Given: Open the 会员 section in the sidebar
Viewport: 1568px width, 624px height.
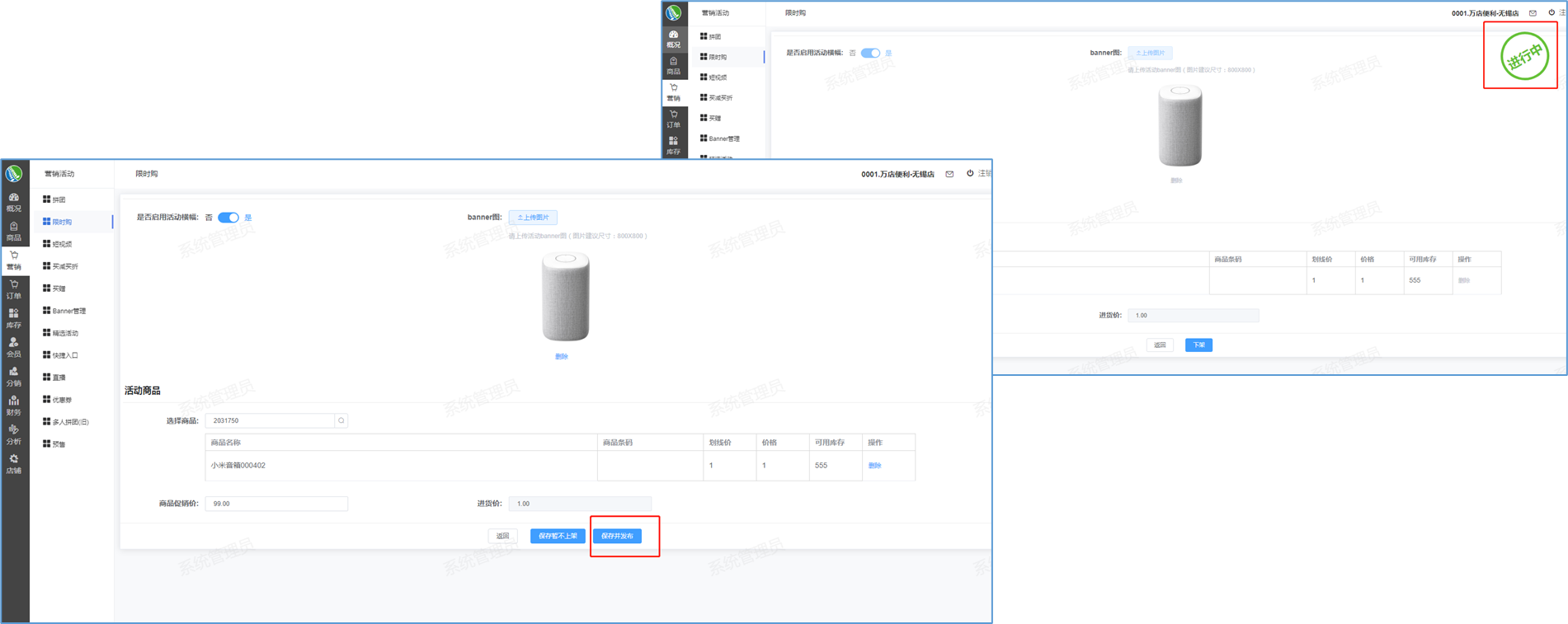Looking at the screenshot, I should click(x=14, y=347).
